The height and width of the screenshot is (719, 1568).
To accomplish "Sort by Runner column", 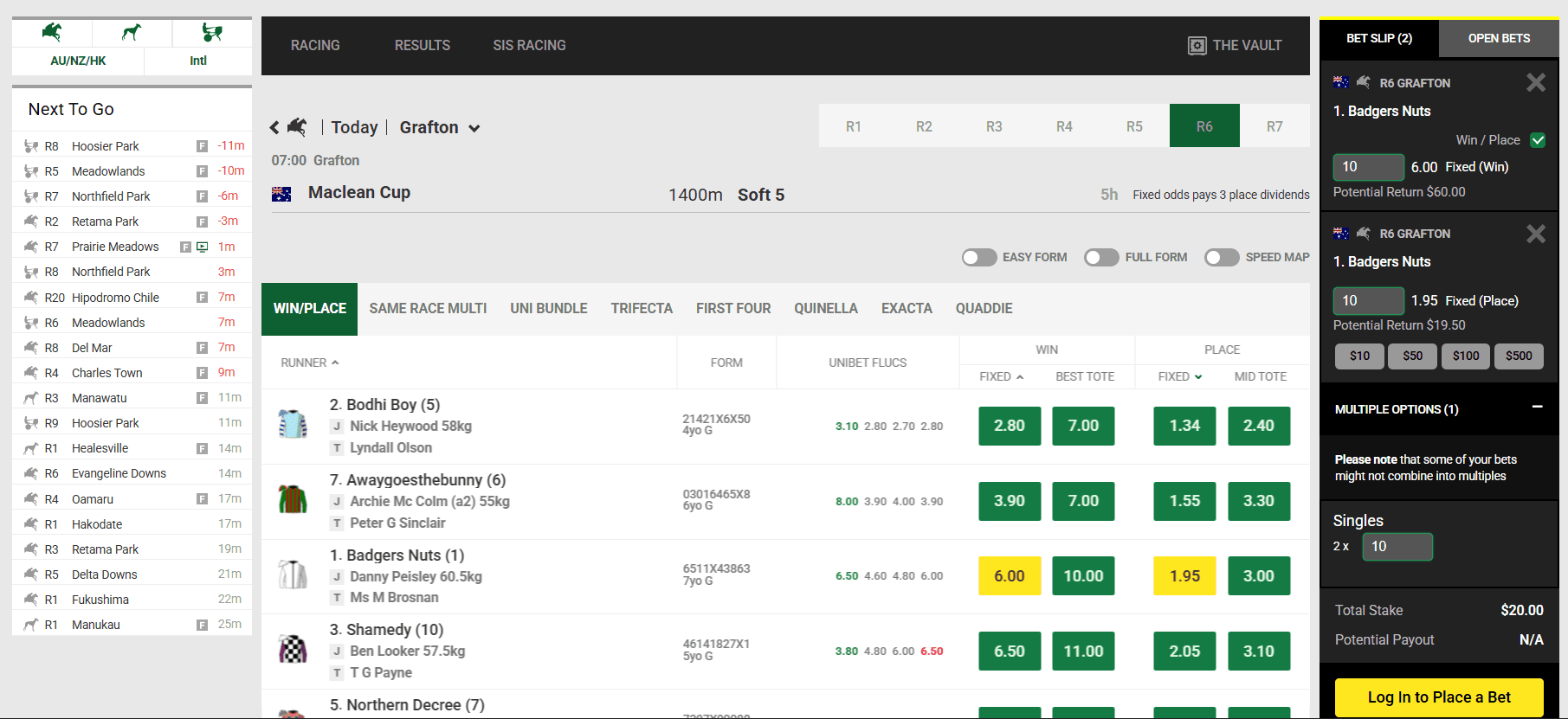I will pyautogui.click(x=309, y=363).
